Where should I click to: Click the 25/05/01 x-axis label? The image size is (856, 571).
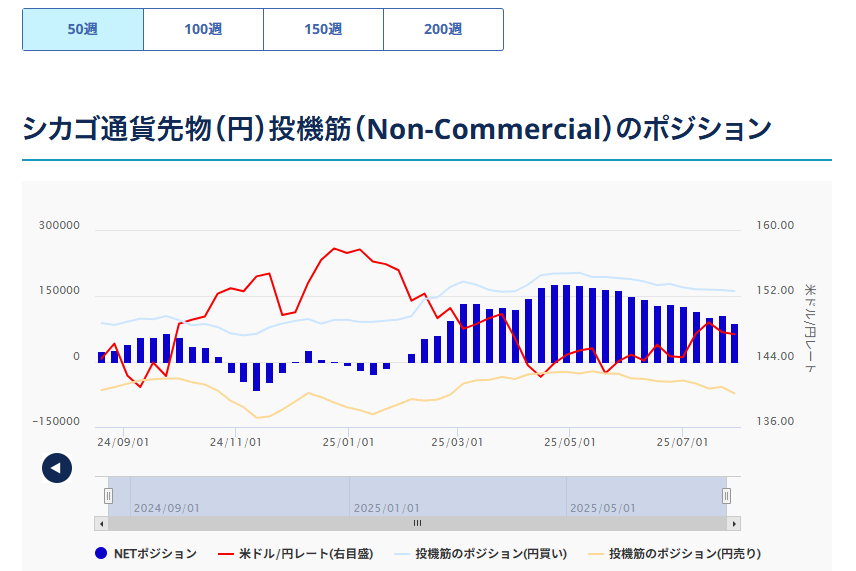tap(569, 442)
